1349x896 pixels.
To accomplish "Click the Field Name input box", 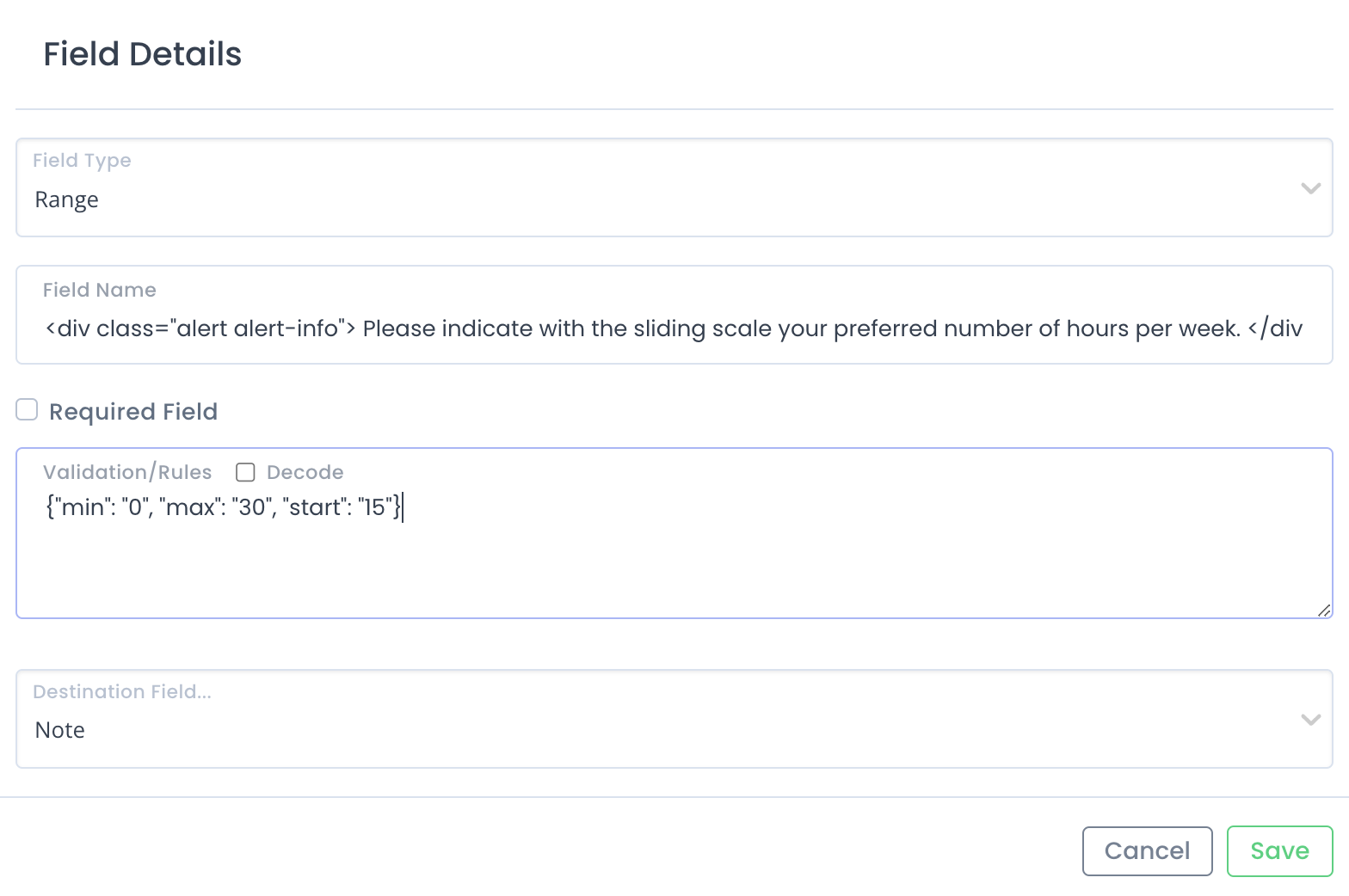I will coord(674,315).
